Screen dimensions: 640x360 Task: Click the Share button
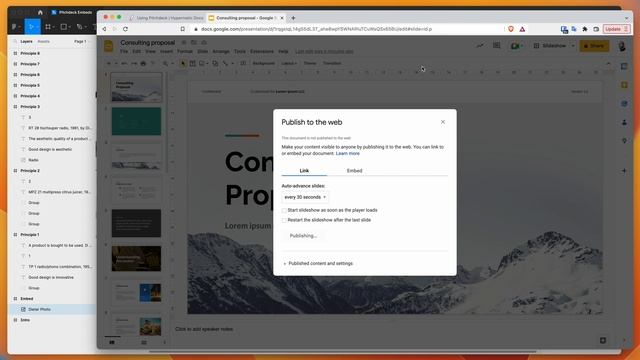594,46
